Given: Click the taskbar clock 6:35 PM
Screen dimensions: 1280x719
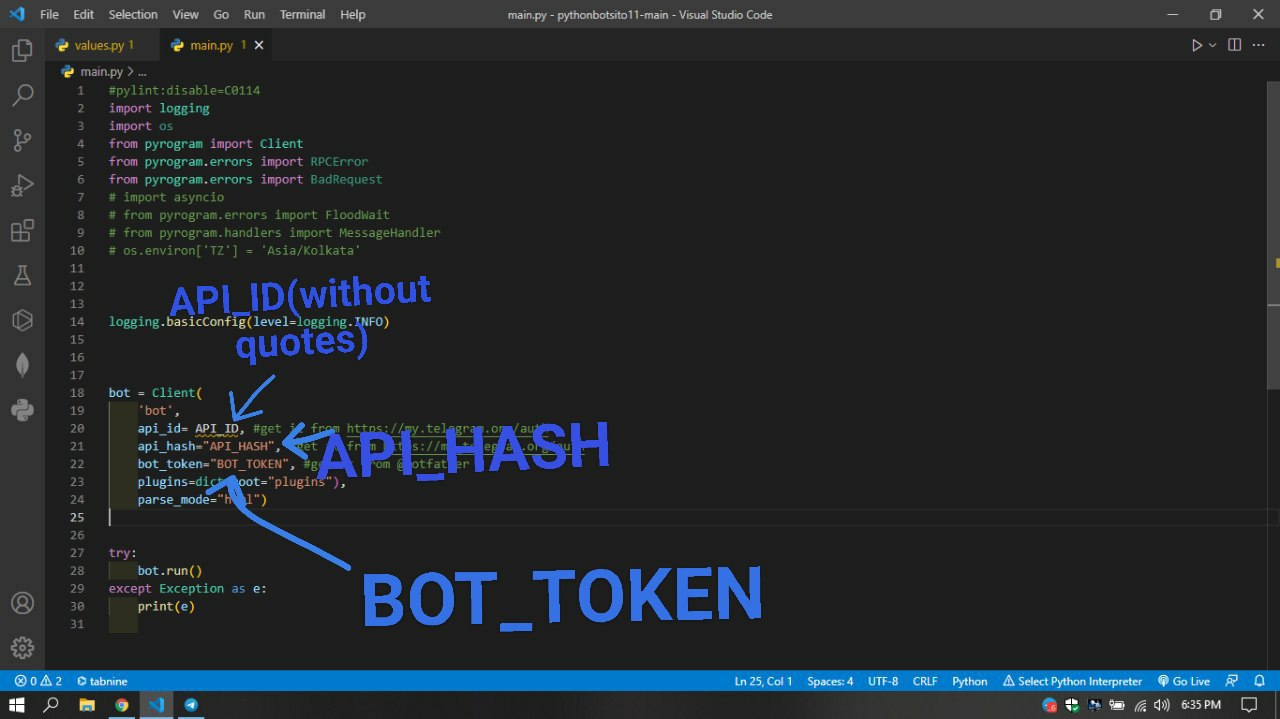Looking at the screenshot, I should point(1200,705).
